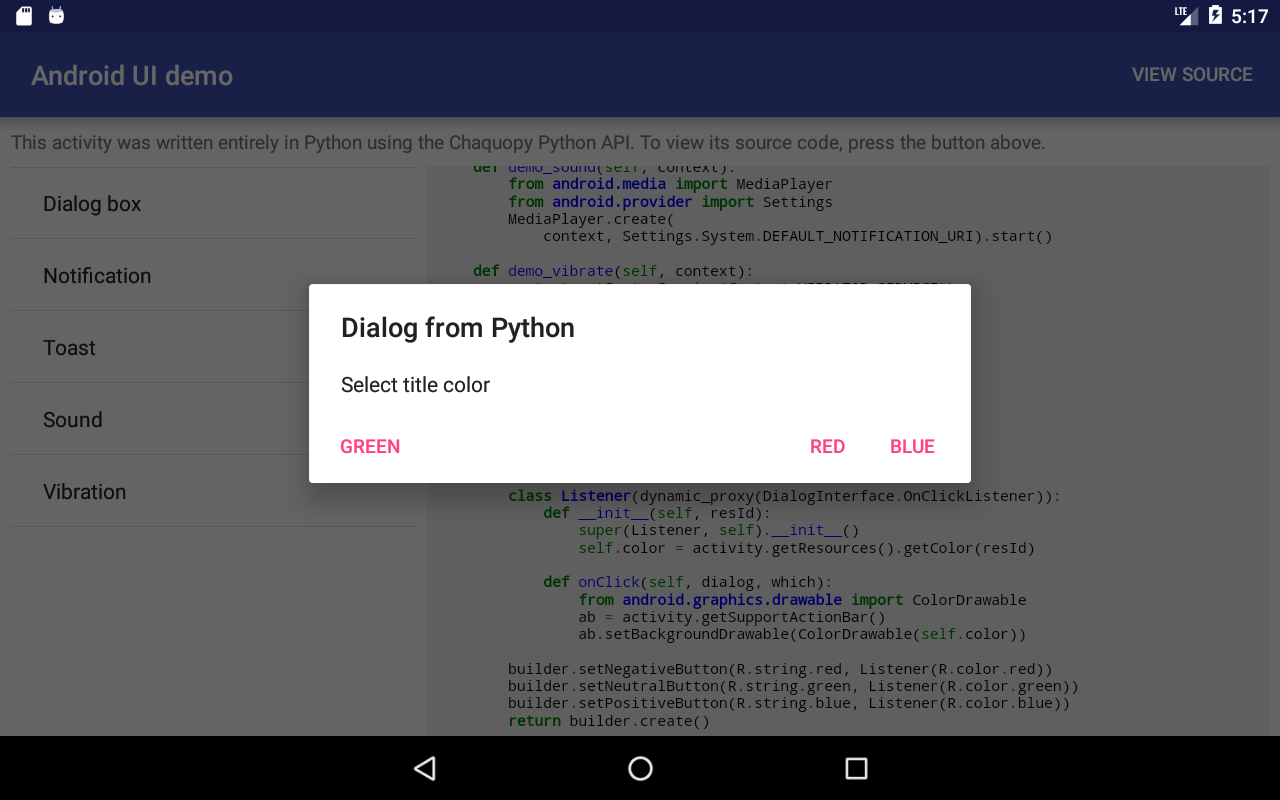Tap the Android debug status icon
The height and width of the screenshot is (800, 1280).
pos(57,16)
